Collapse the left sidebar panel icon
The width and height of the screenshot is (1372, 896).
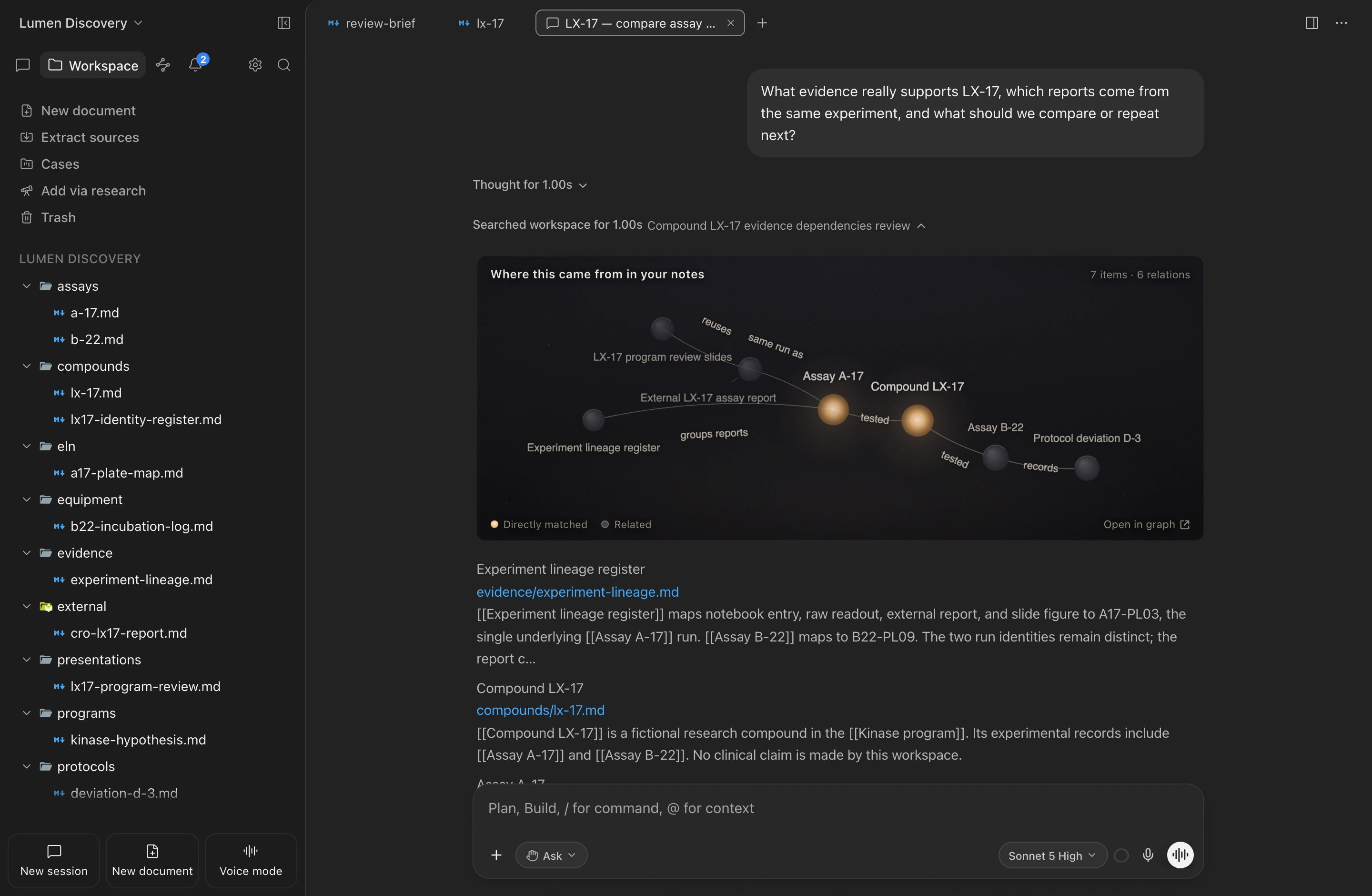tap(283, 23)
